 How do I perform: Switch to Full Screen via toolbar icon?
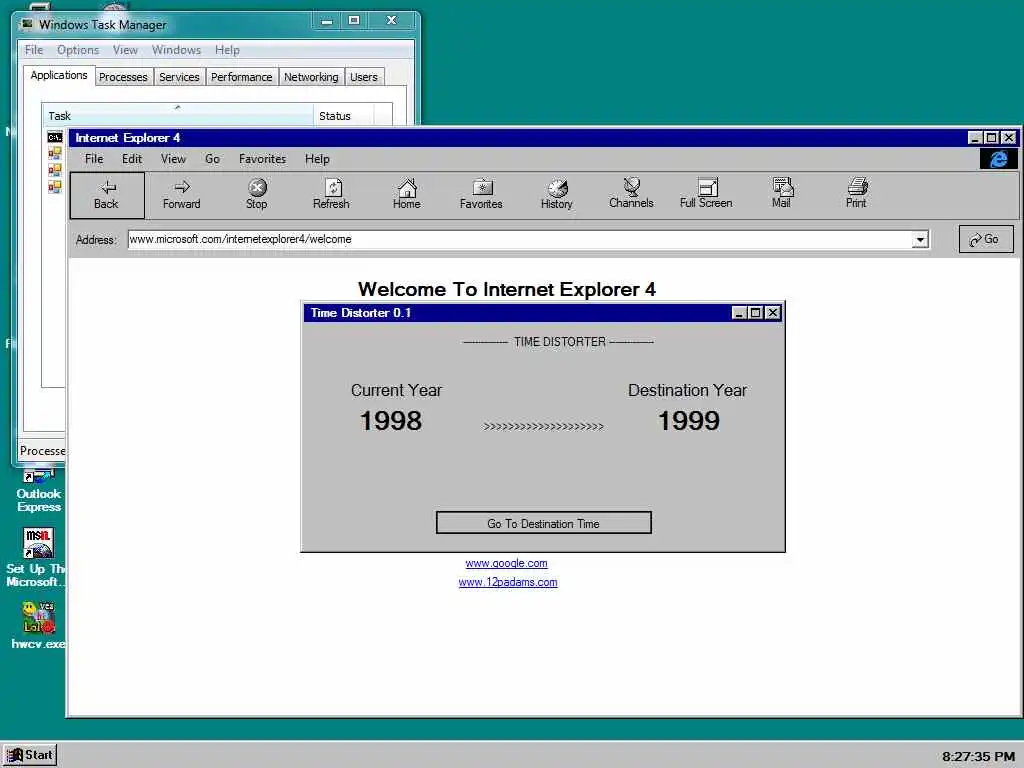pyautogui.click(x=706, y=194)
